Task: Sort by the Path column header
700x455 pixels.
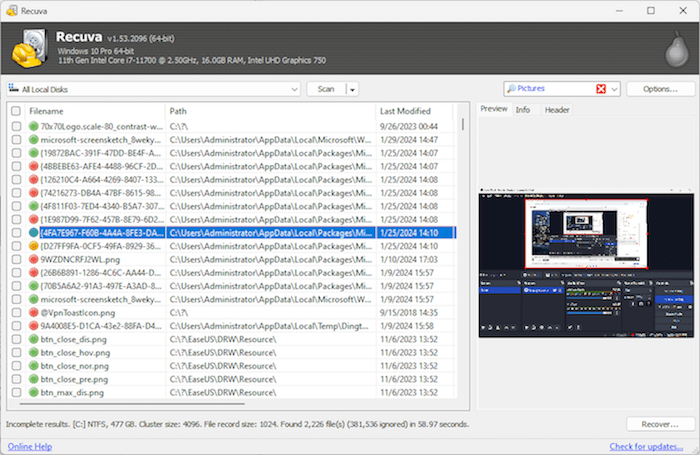Action: click(x=270, y=111)
